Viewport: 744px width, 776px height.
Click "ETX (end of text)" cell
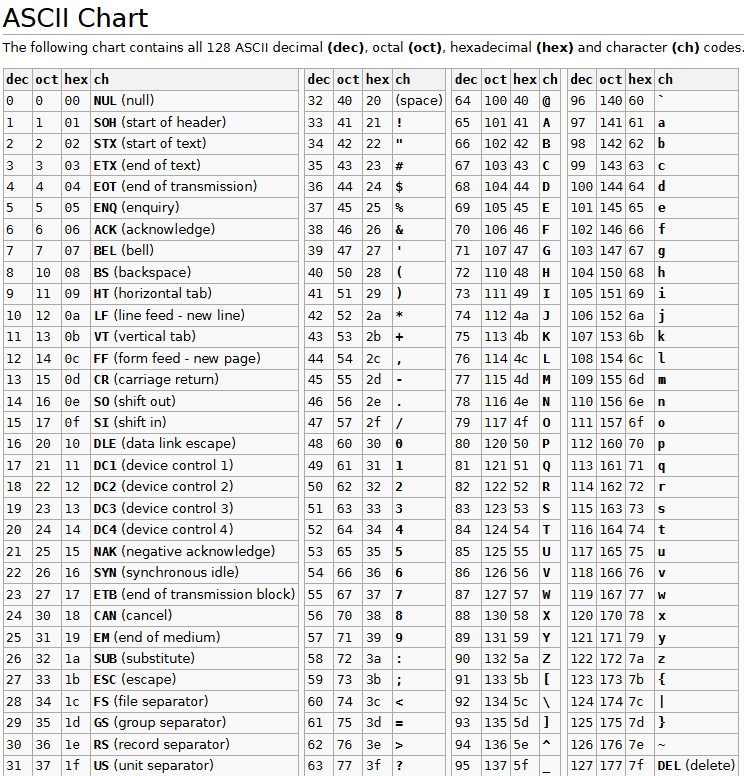point(195,165)
